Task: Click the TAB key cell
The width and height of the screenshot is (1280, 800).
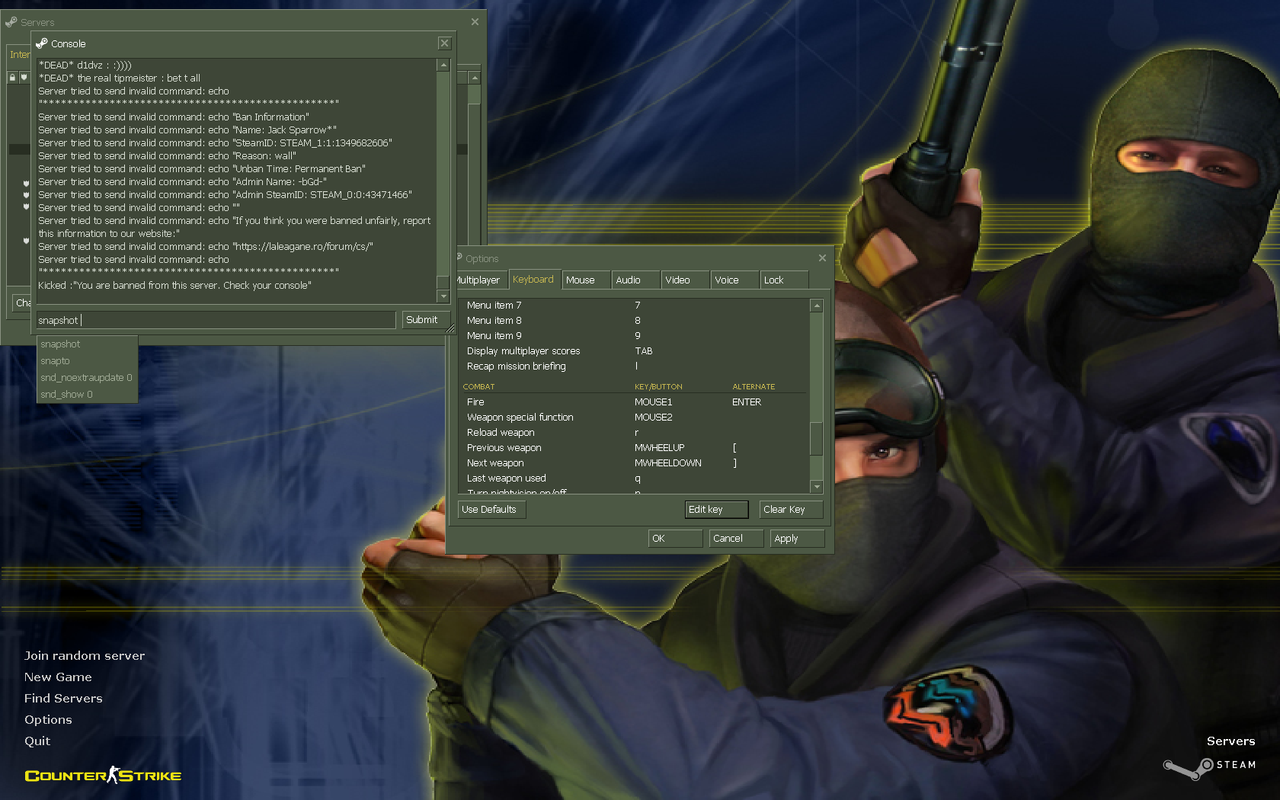Action: coord(644,351)
